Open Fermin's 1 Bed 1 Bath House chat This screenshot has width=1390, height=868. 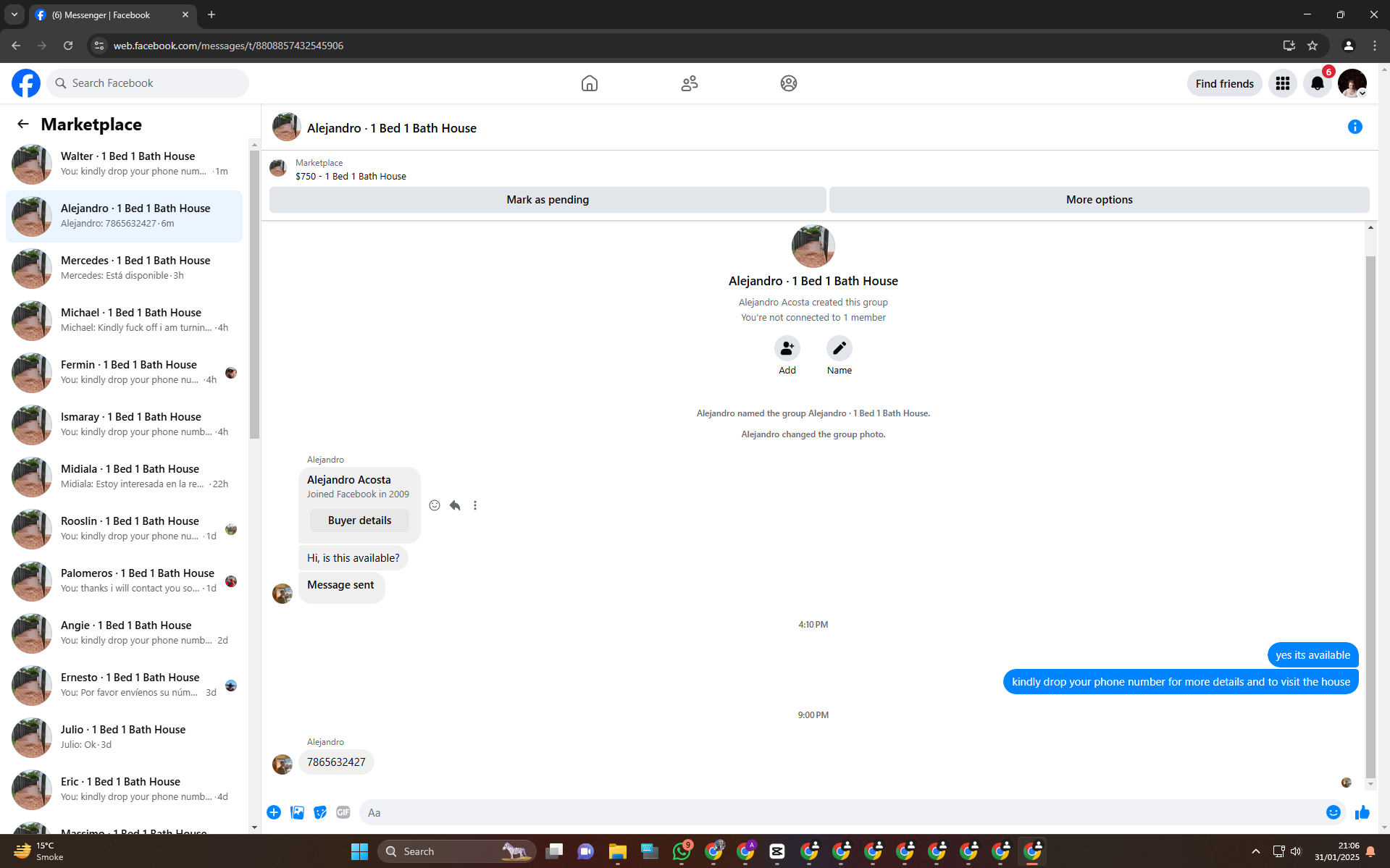point(124,373)
